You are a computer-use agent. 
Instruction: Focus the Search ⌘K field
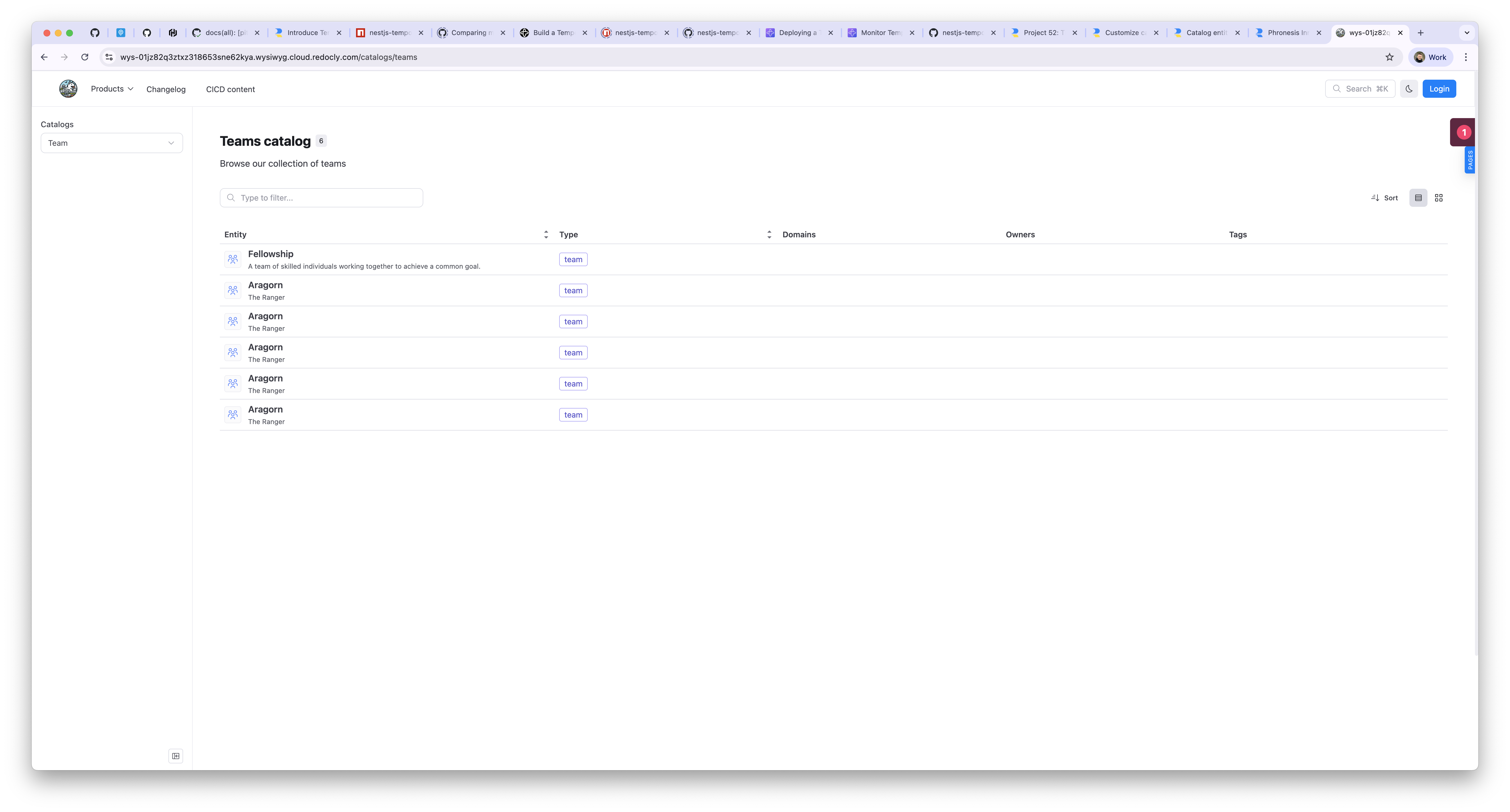click(1360, 88)
